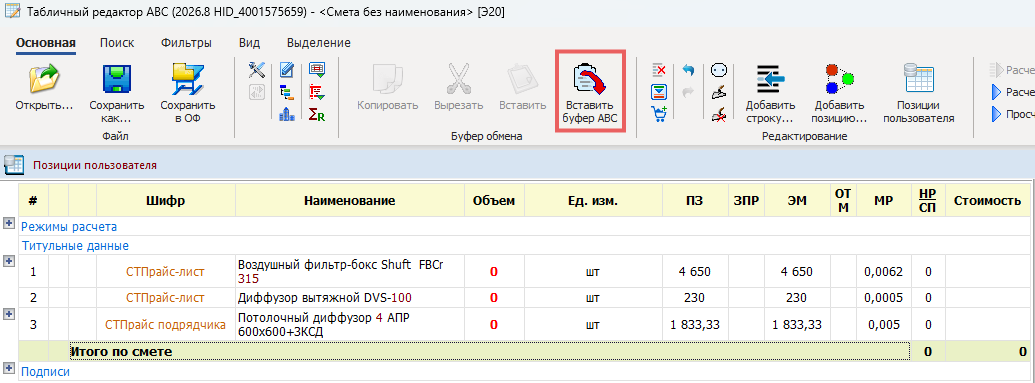
Task: Click the greyed-out Копировать icon
Action: [387, 79]
